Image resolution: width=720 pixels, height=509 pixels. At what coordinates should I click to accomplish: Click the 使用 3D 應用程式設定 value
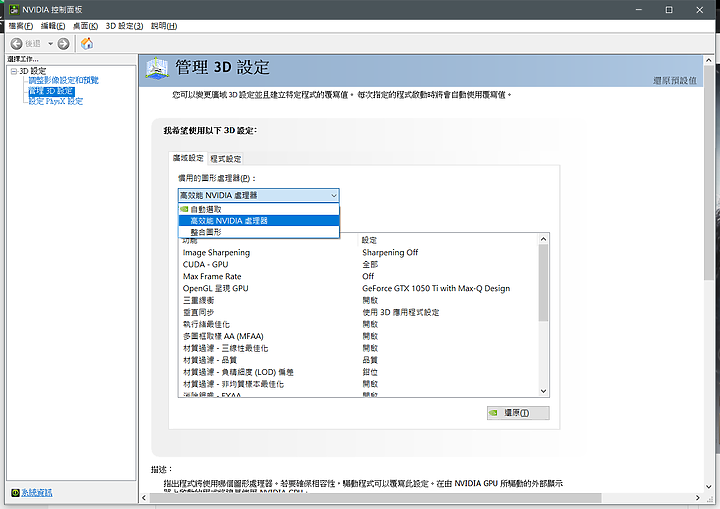point(400,312)
